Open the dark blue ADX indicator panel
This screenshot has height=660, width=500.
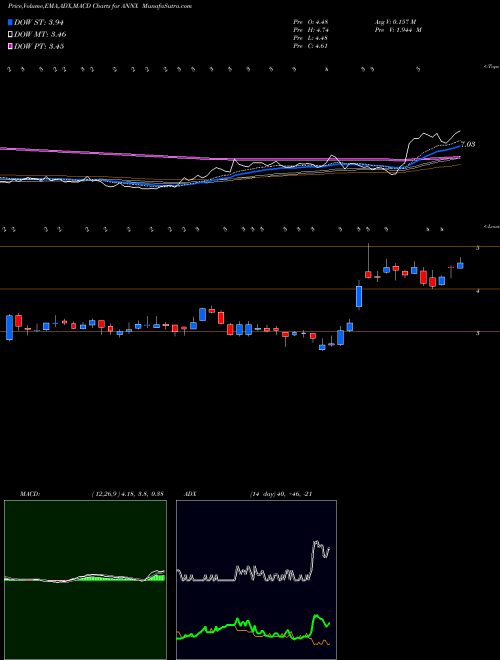[x=256, y=580]
